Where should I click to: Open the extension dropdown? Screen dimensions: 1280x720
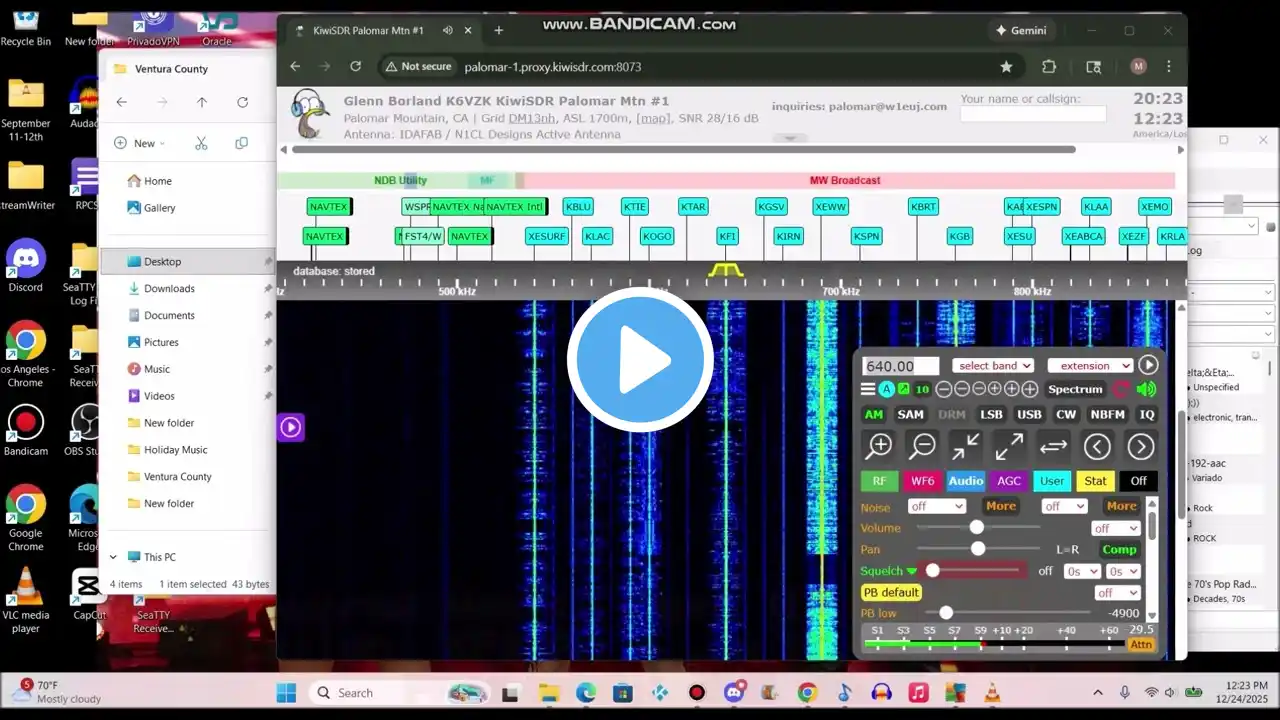[1090, 366]
